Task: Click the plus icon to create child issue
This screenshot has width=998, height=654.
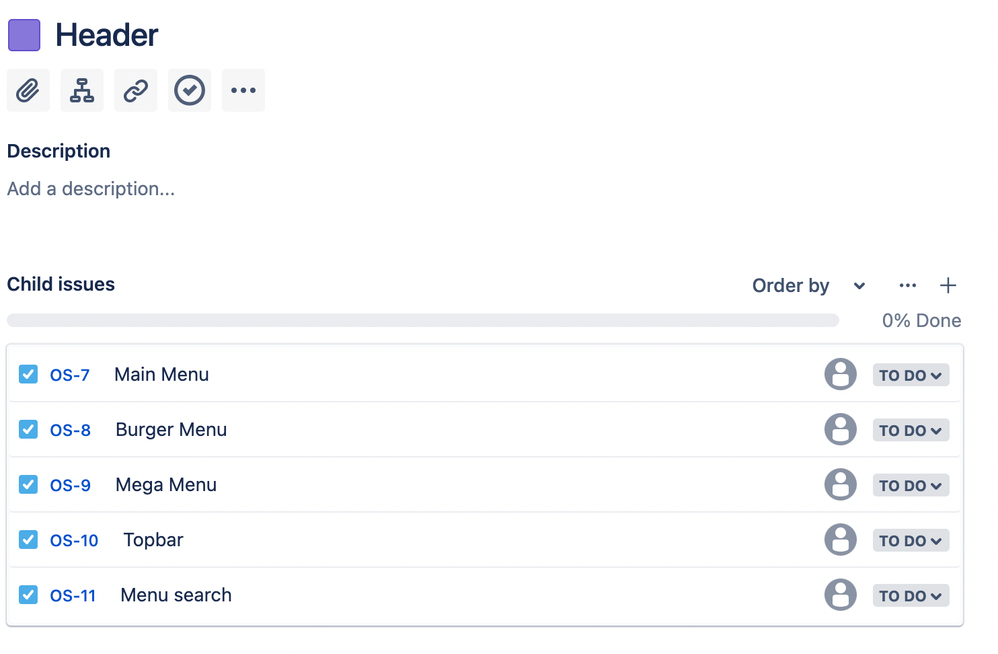Action: click(x=948, y=286)
